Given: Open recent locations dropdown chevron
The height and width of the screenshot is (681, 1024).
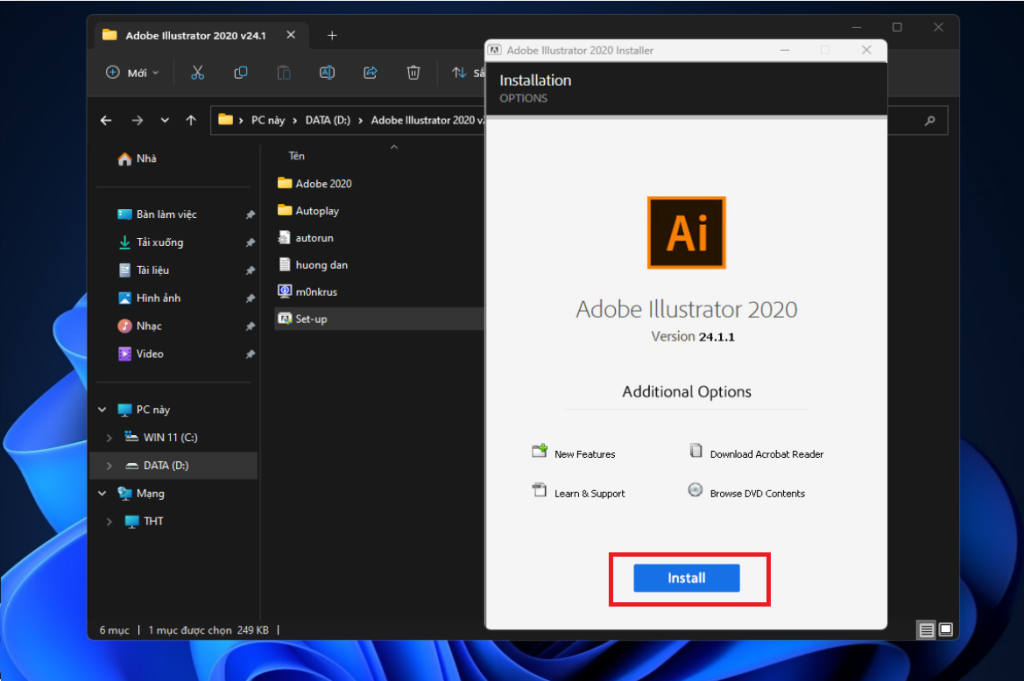Looking at the screenshot, I should [165, 120].
